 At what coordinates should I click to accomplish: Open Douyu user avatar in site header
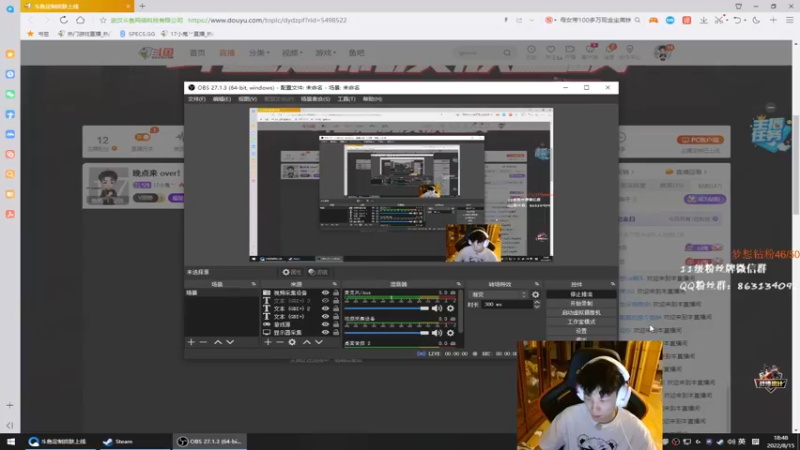(663, 52)
